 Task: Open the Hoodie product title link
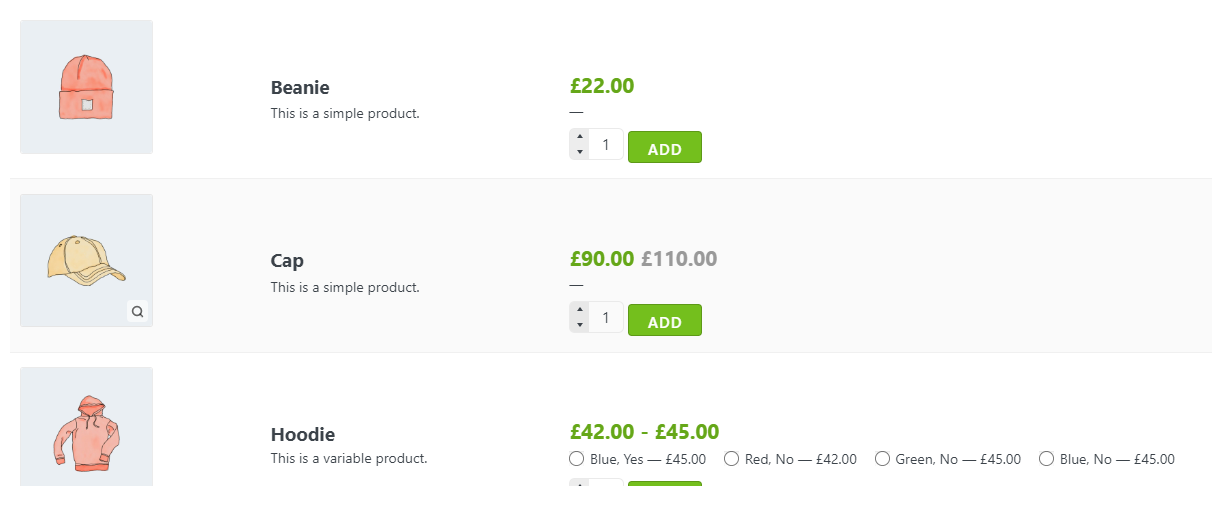tap(303, 435)
